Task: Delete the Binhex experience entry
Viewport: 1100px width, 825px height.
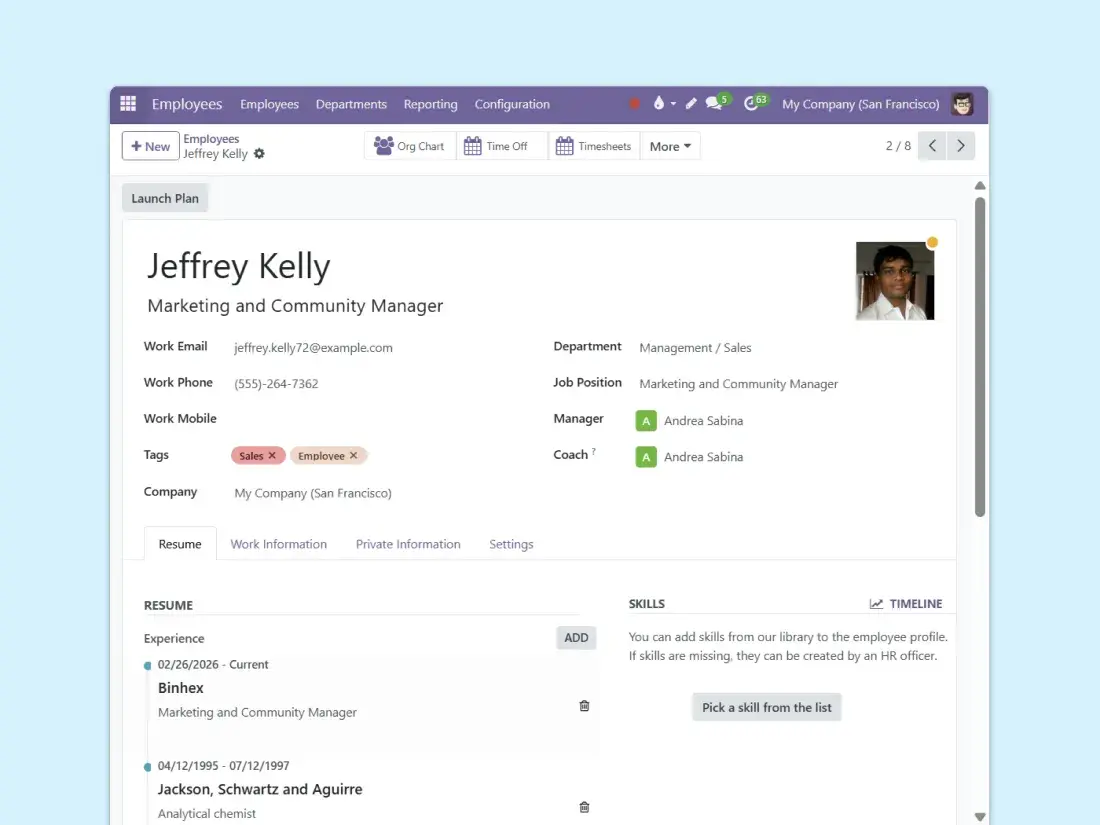Action: tap(584, 706)
